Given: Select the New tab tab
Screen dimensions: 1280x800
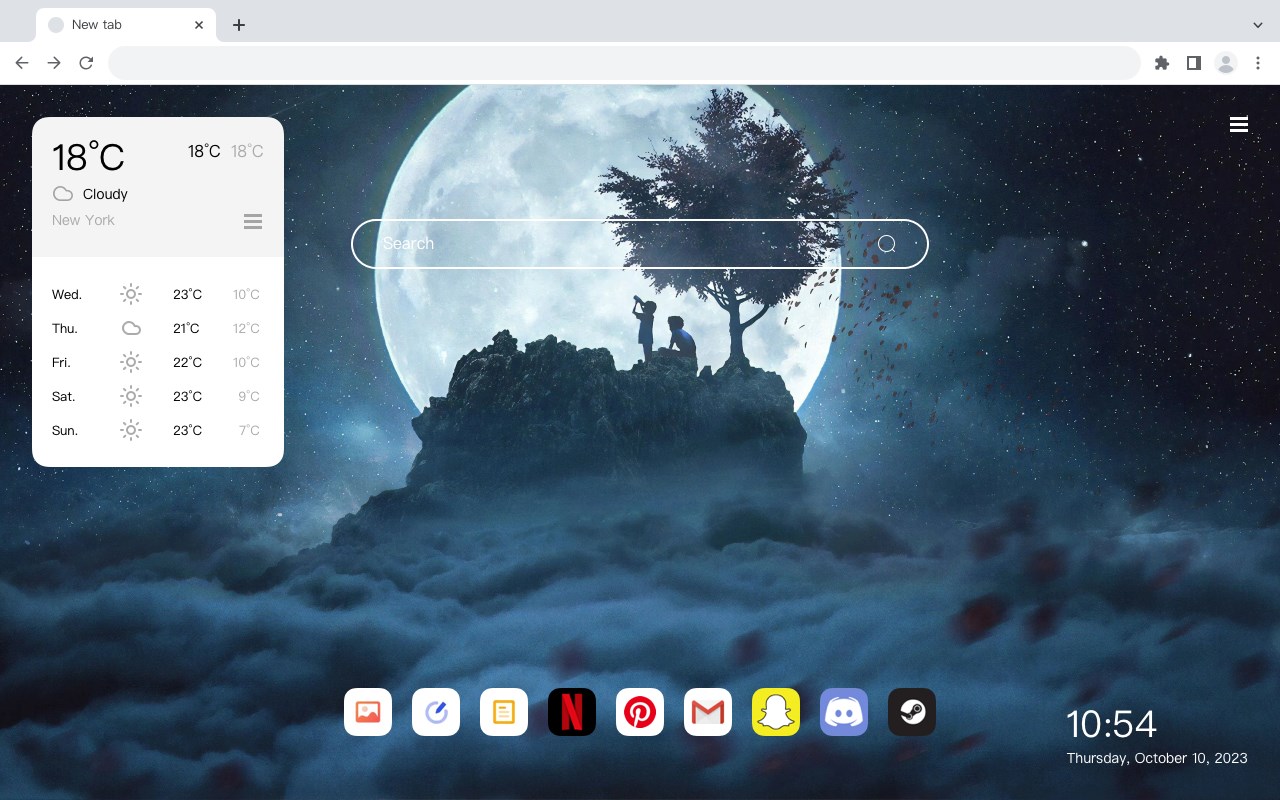Looking at the screenshot, I should [x=125, y=25].
